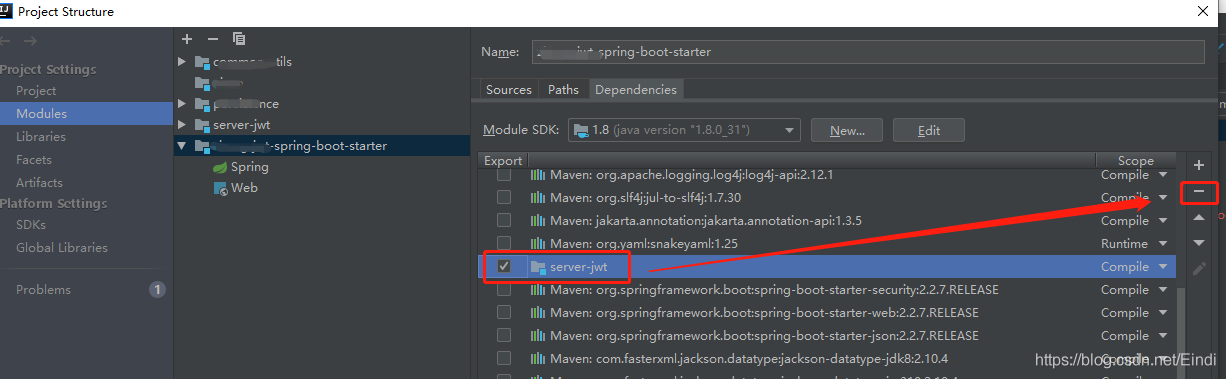Remove dependency with the red-boxed minus button

tap(1200, 191)
